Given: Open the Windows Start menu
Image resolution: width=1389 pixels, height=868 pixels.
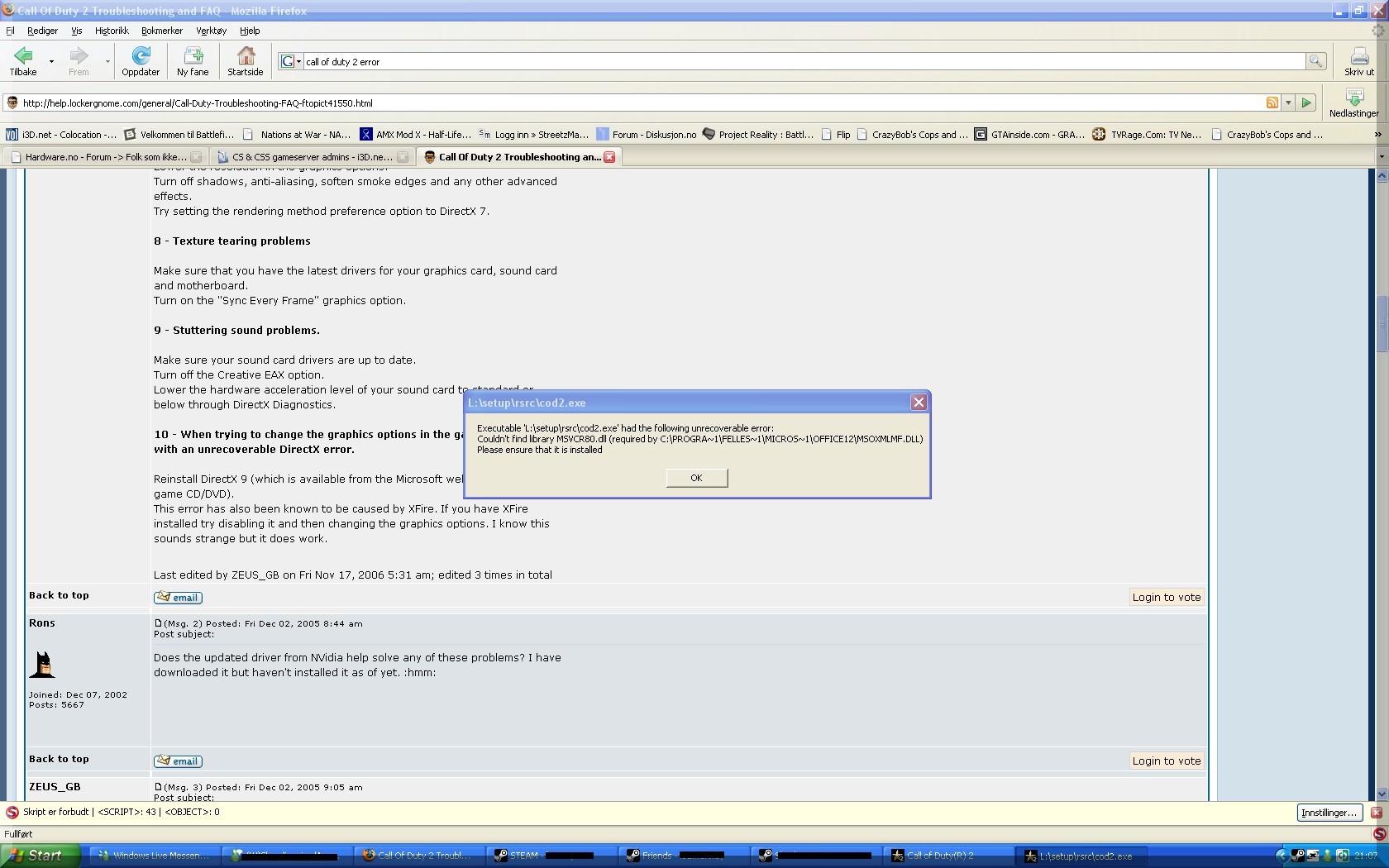Looking at the screenshot, I should coord(41,856).
